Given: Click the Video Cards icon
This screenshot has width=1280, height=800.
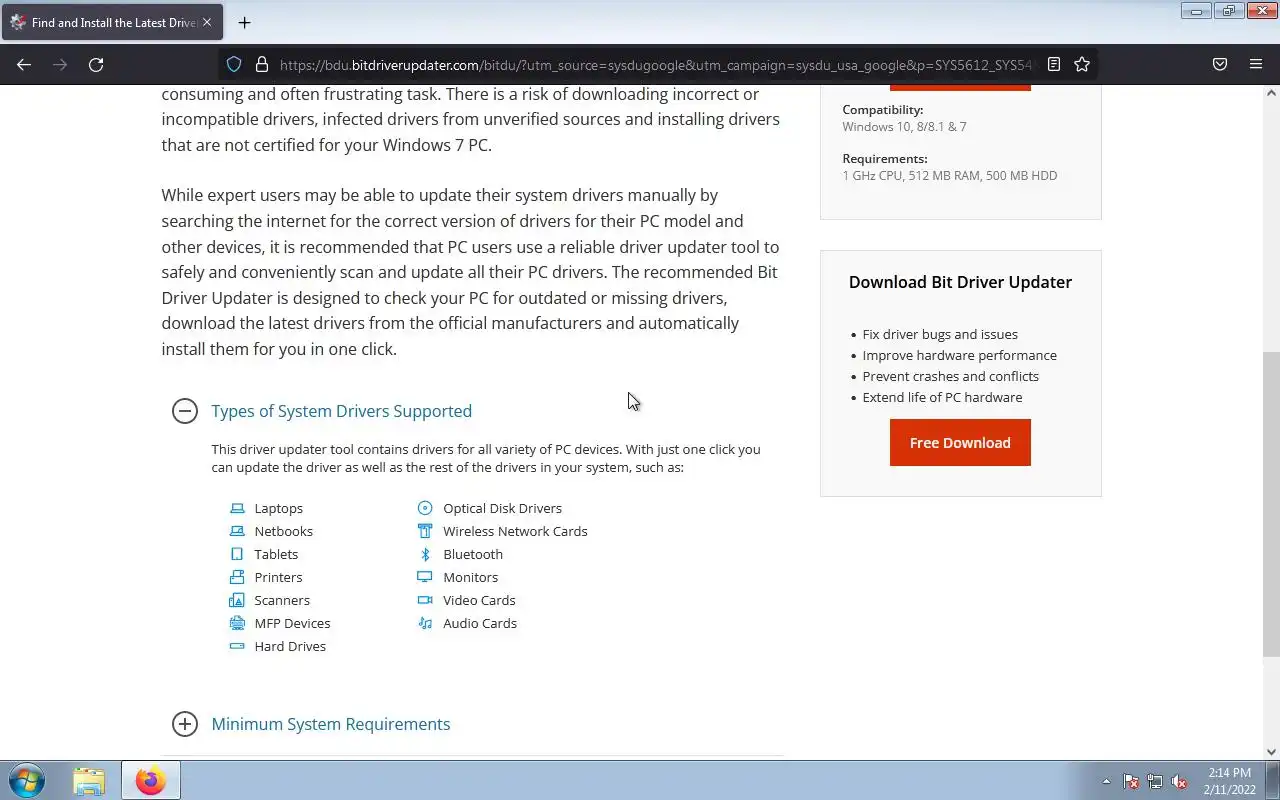Looking at the screenshot, I should 425,600.
